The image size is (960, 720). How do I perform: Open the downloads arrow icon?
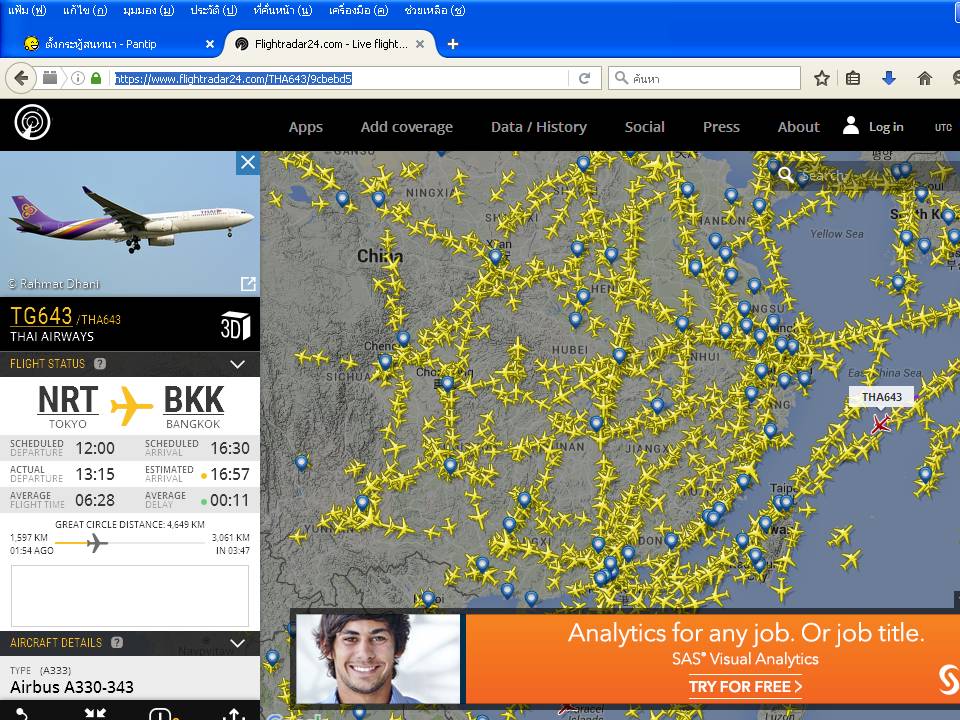pyautogui.click(x=888, y=78)
